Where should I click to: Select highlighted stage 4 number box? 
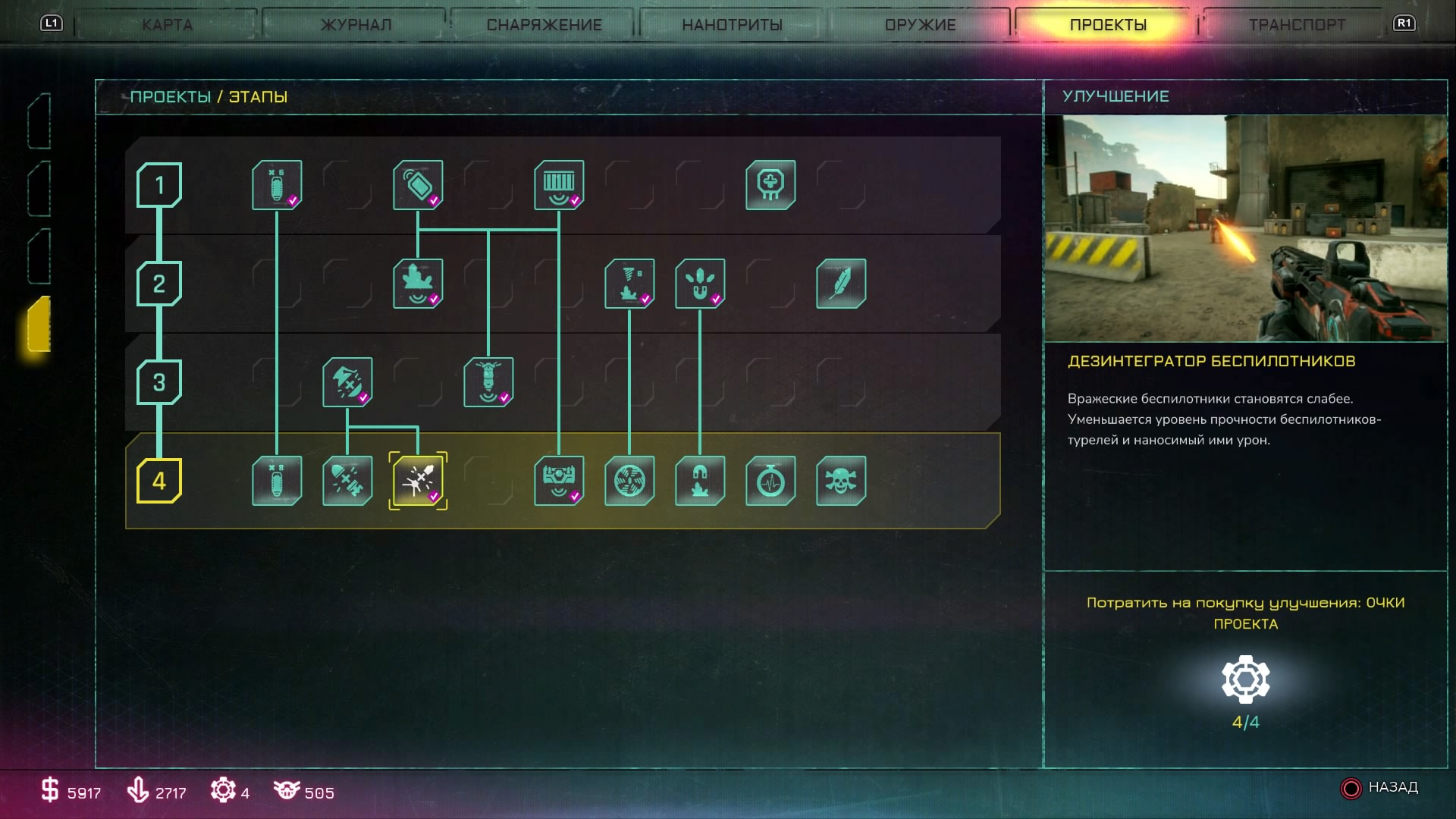coord(159,481)
